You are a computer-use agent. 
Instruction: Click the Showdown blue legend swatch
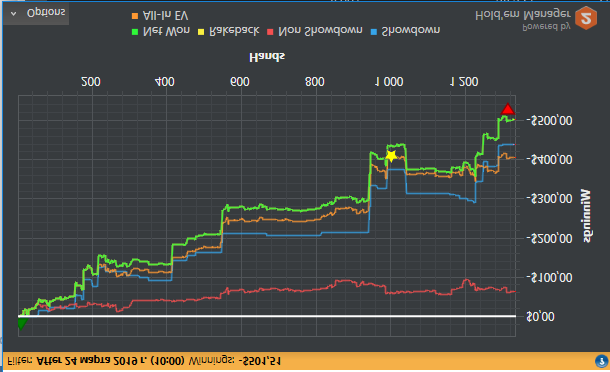(374, 32)
